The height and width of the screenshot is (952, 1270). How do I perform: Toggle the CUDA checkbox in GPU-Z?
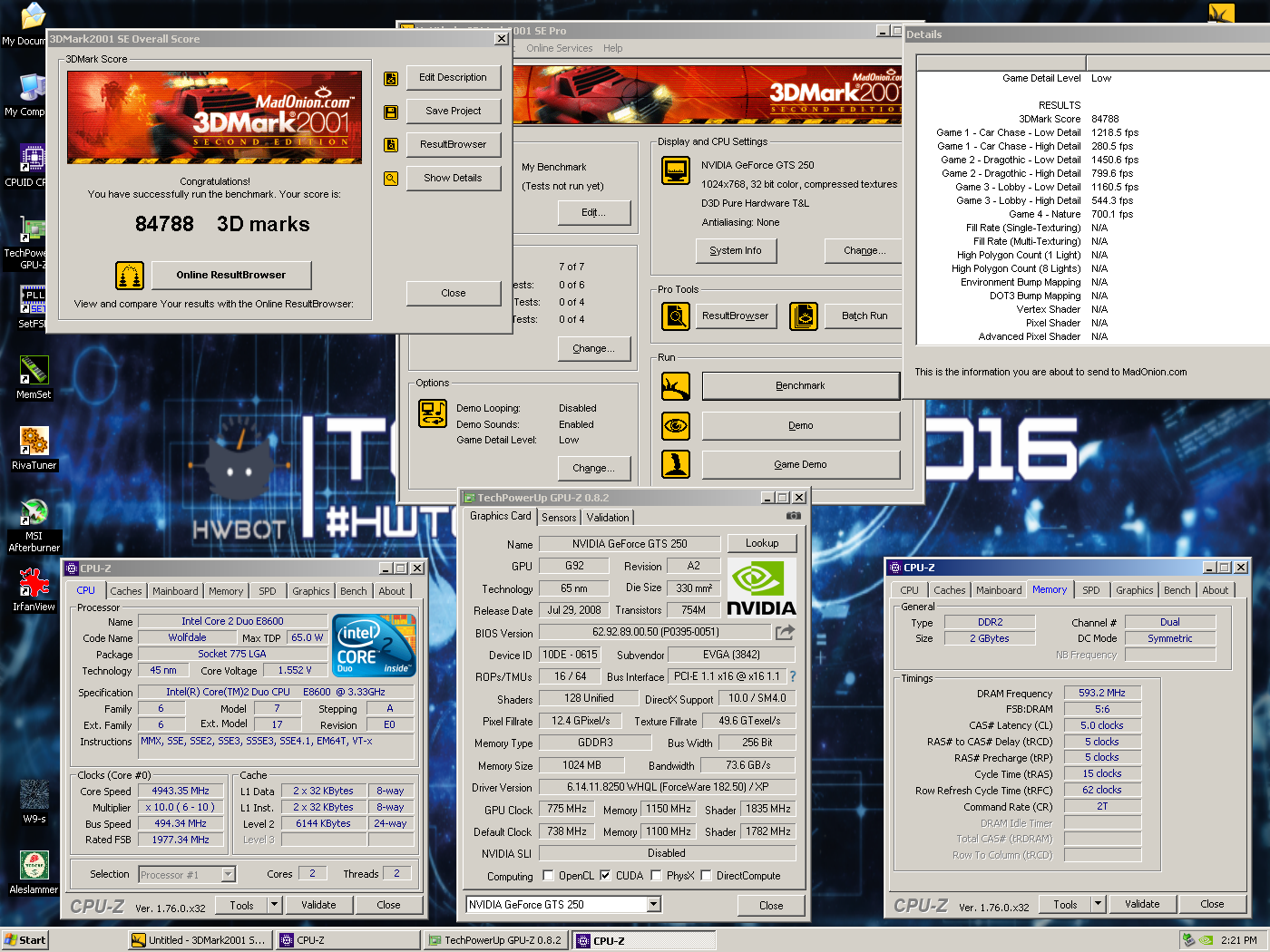pos(605,876)
